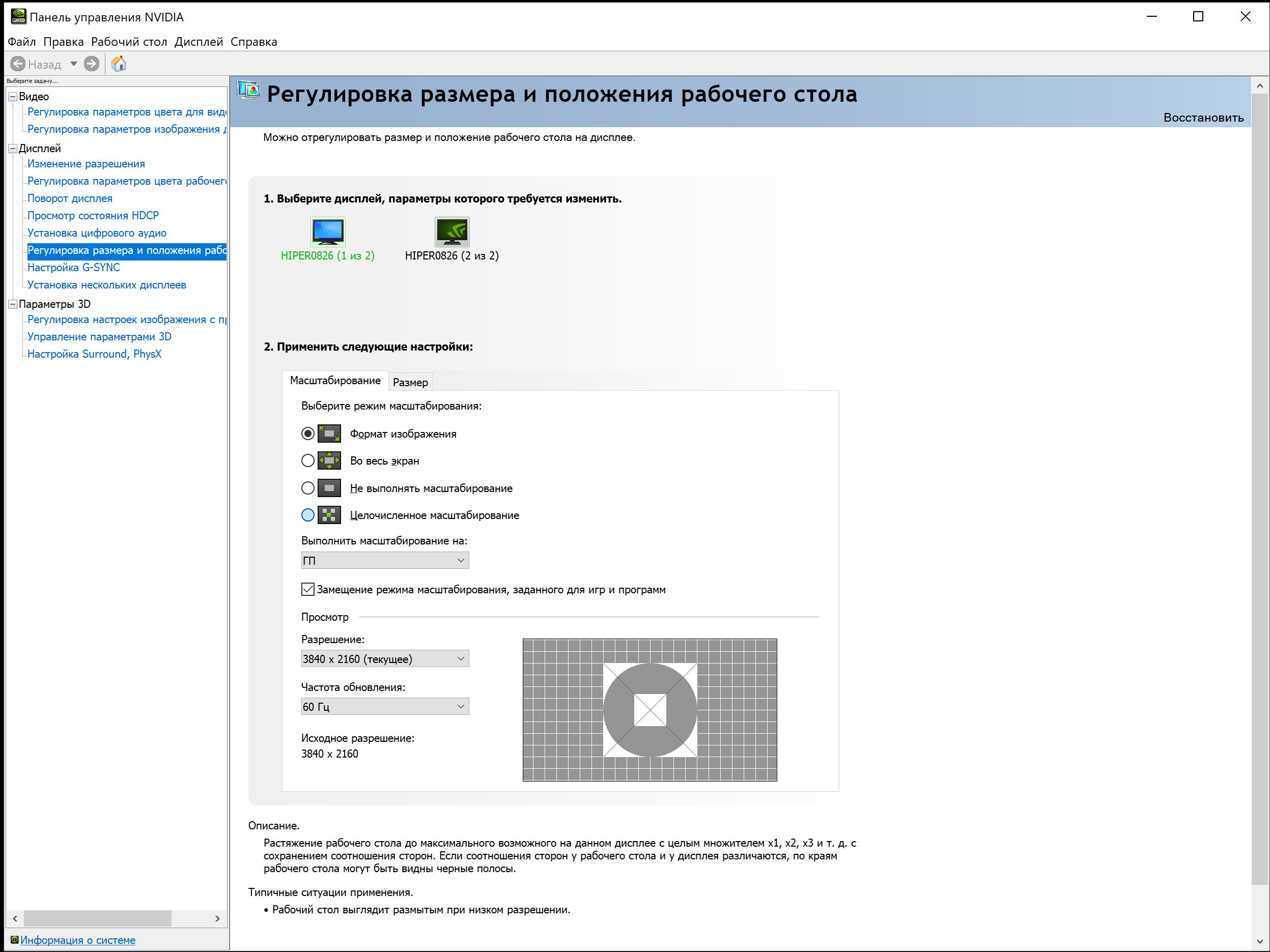This screenshot has height=952, width=1270.
Task: Open the resolution dropdown 3840 x 2160
Action: (385, 659)
